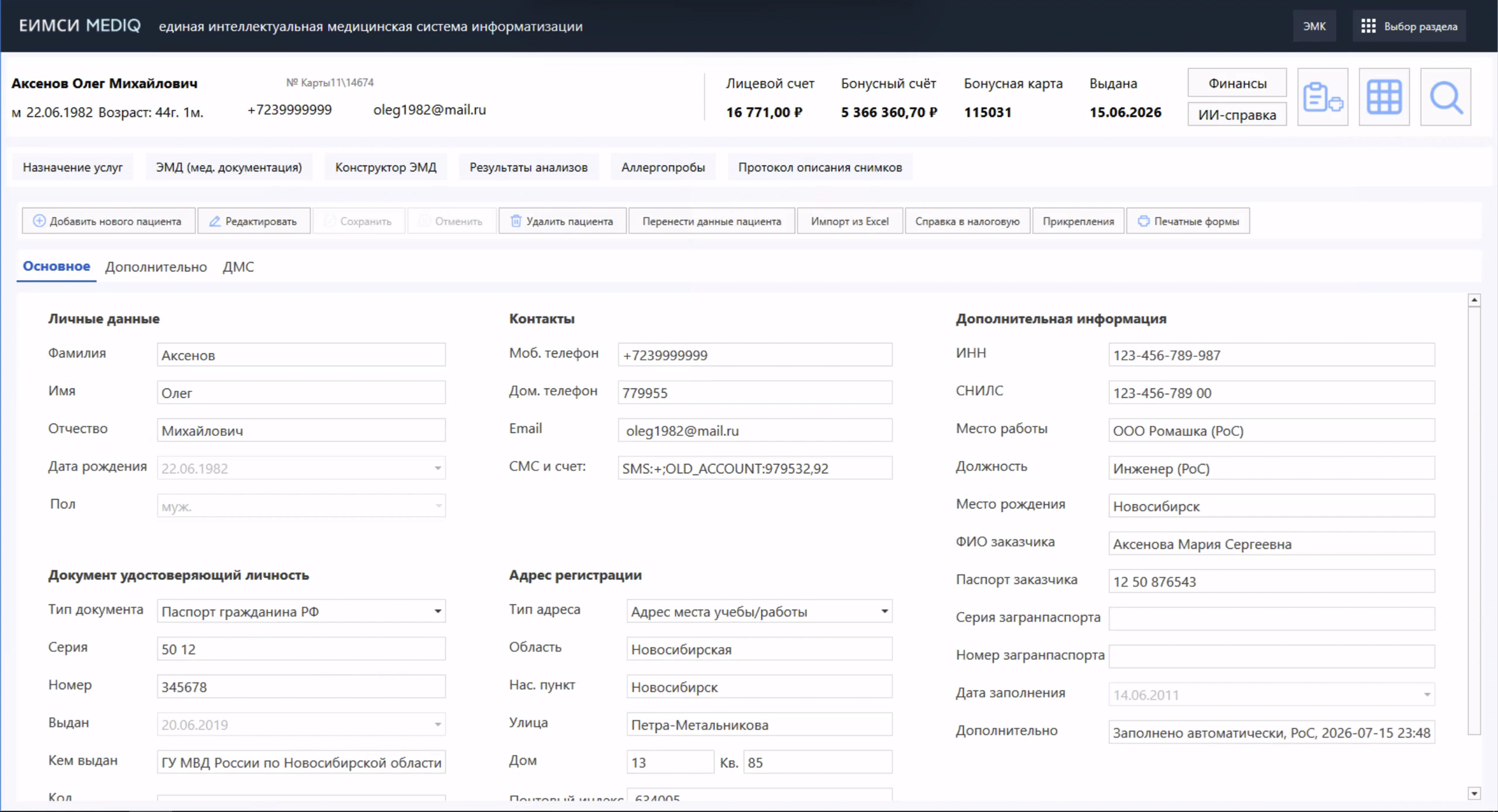Expand Пол dropdown
The image size is (1498, 812).
coord(438,506)
